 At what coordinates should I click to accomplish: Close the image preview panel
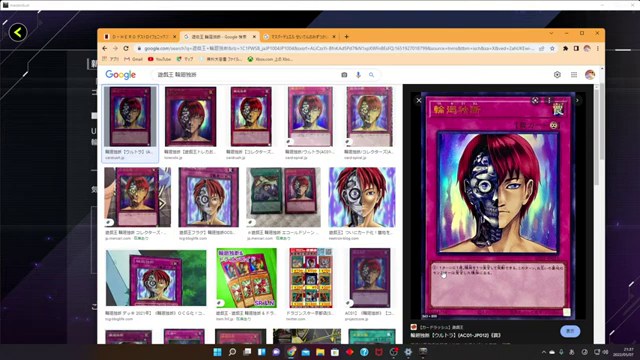[x=419, y=100]
